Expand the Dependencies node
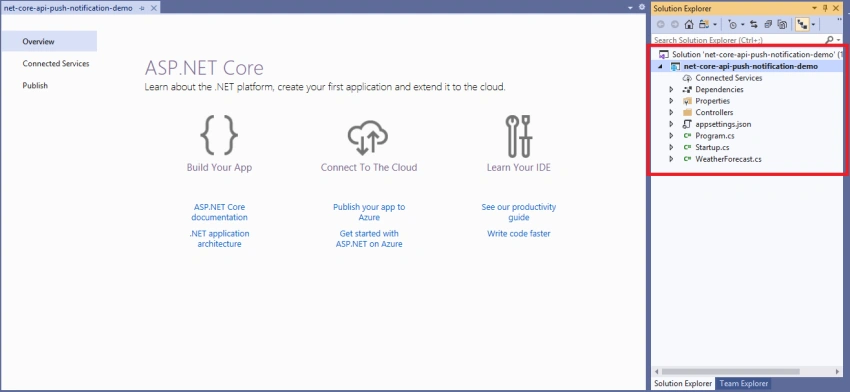The image size is (850, 392). coord(671,89)
